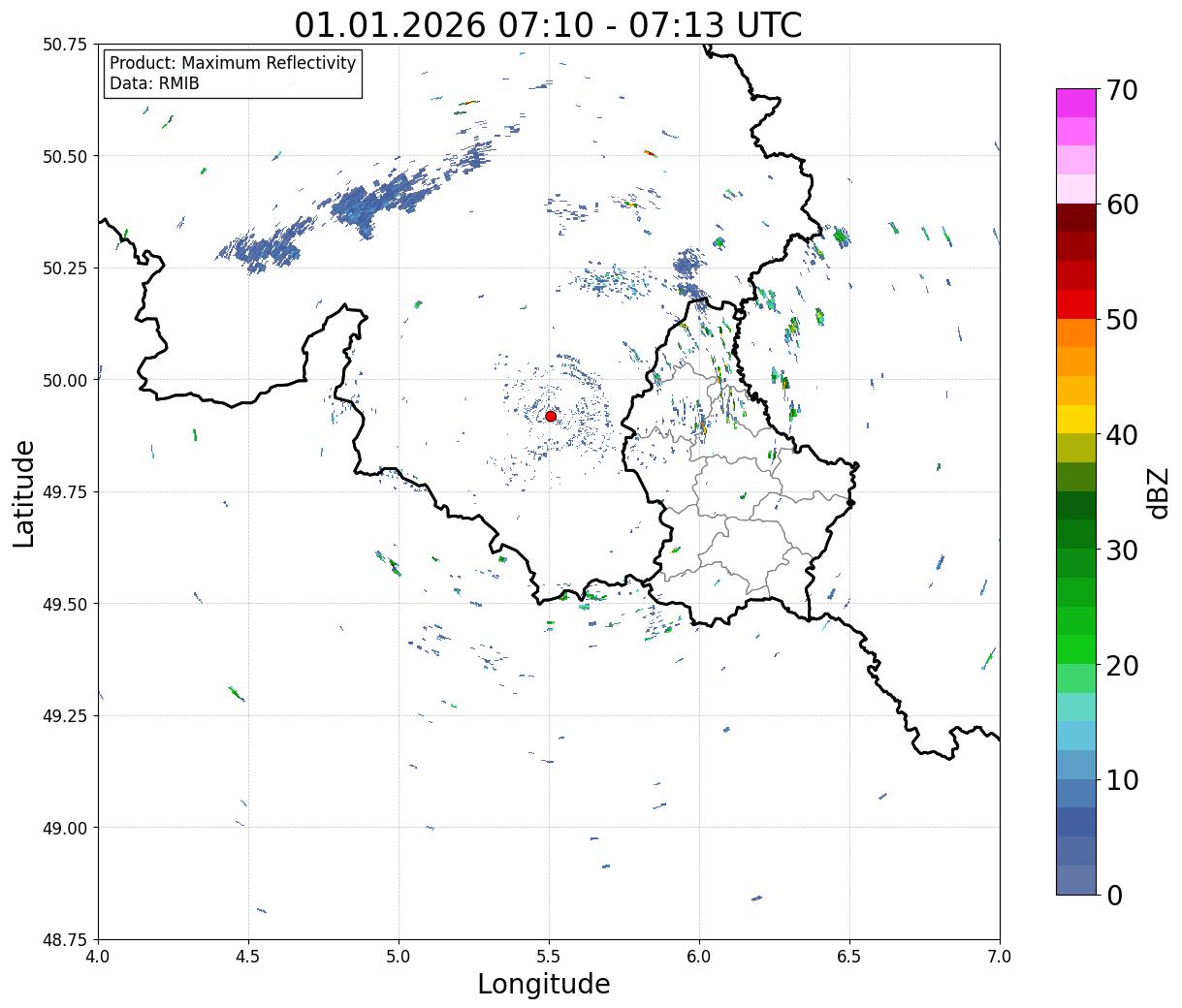The width and height of the screenshot is (1182, 1008).
Task: Click the dBZ colorbar label
Action: click(1158, 492)
